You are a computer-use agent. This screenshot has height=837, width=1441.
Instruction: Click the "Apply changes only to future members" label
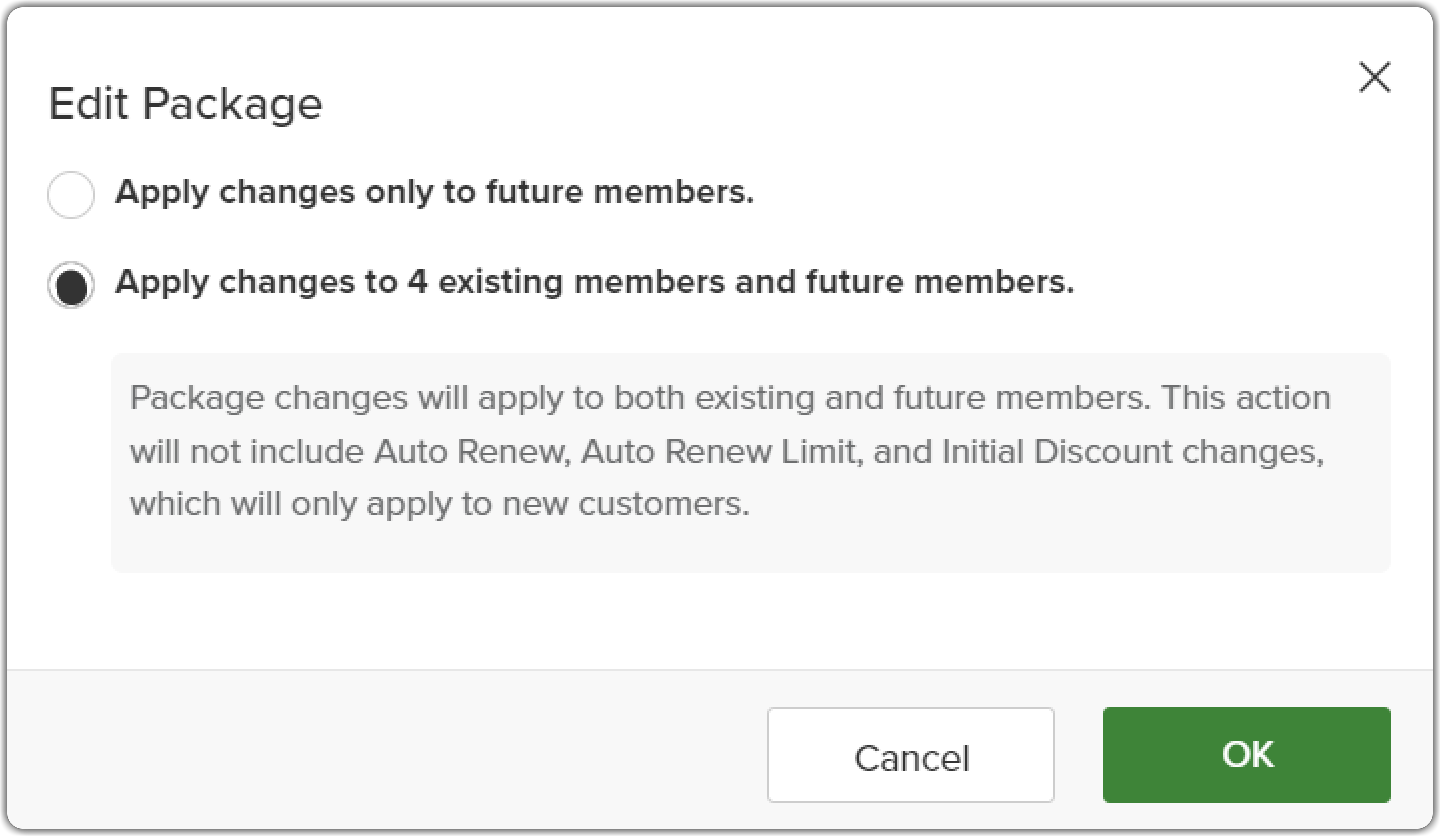pyautogui.click(x=434, y=192)
